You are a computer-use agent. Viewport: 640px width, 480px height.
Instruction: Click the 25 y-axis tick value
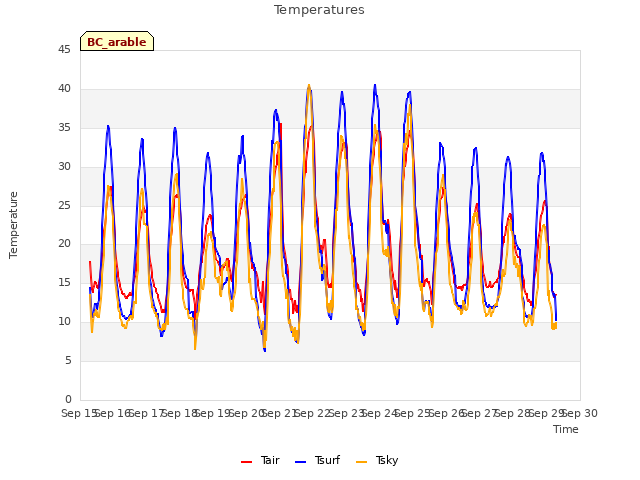point(64,205)
